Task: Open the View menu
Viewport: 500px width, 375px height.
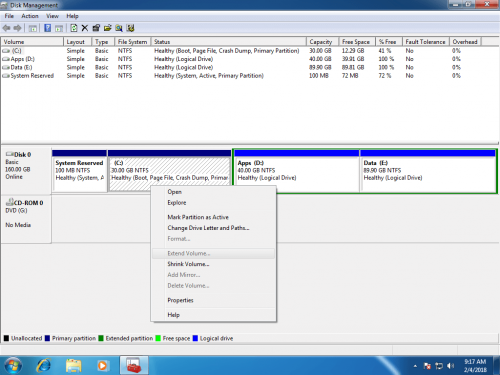Action: point(52,16)
